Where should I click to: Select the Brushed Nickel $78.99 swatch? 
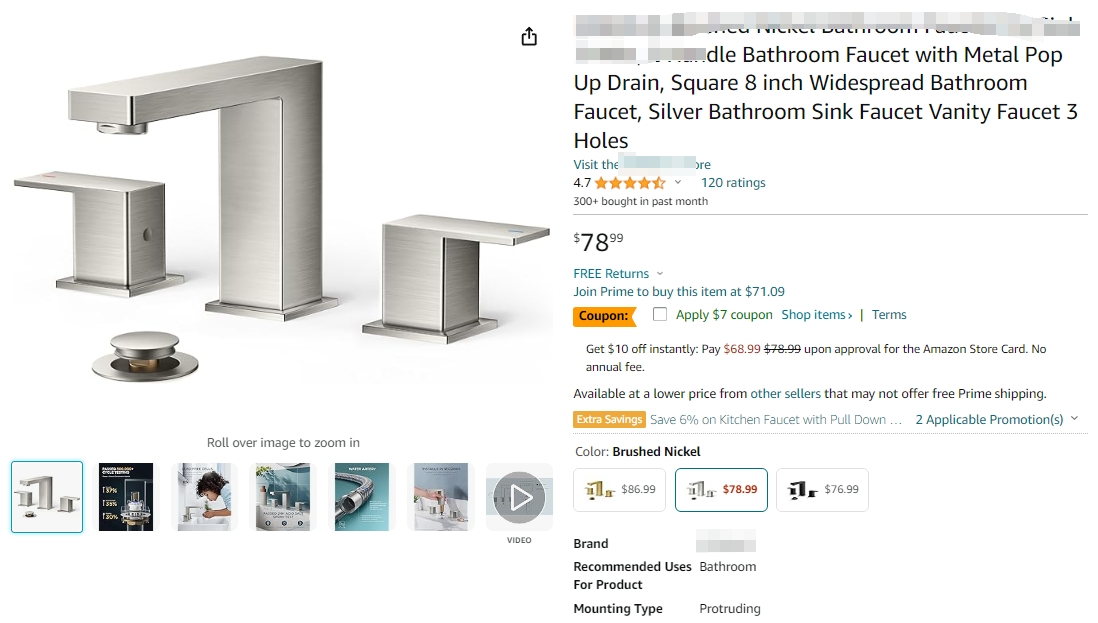(x=721, y=490)
